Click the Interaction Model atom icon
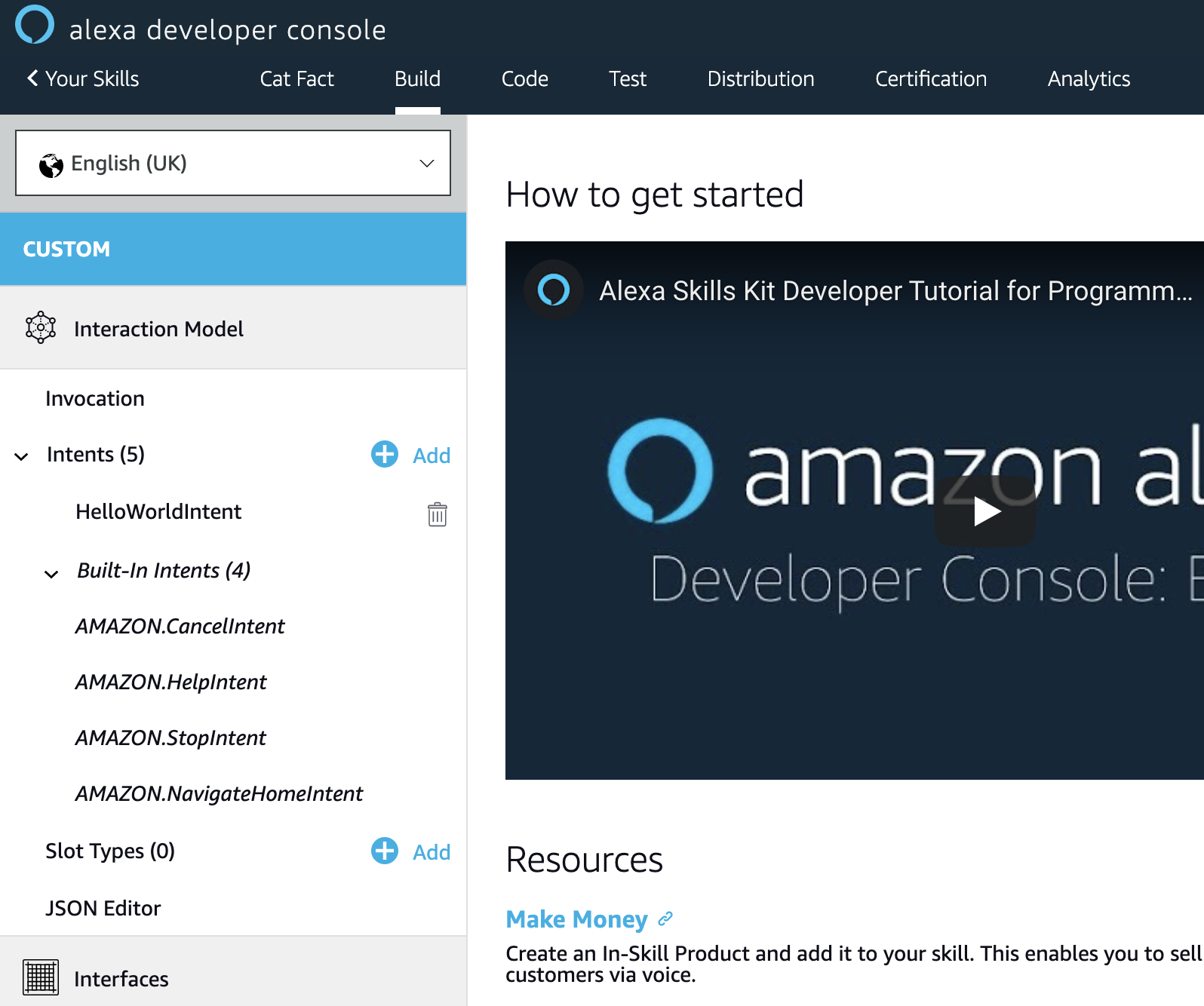 (41, 328)
